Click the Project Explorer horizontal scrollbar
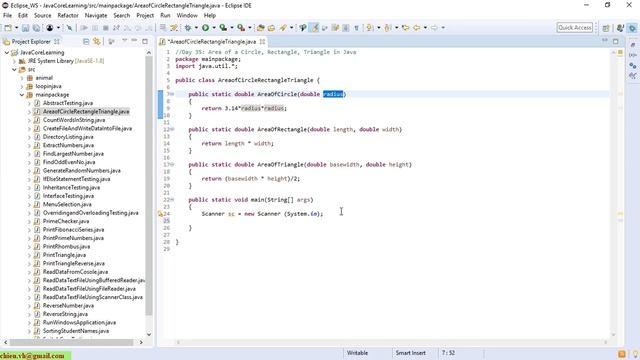640x360 pixels. pyautogui.click(x=71, y=342)
